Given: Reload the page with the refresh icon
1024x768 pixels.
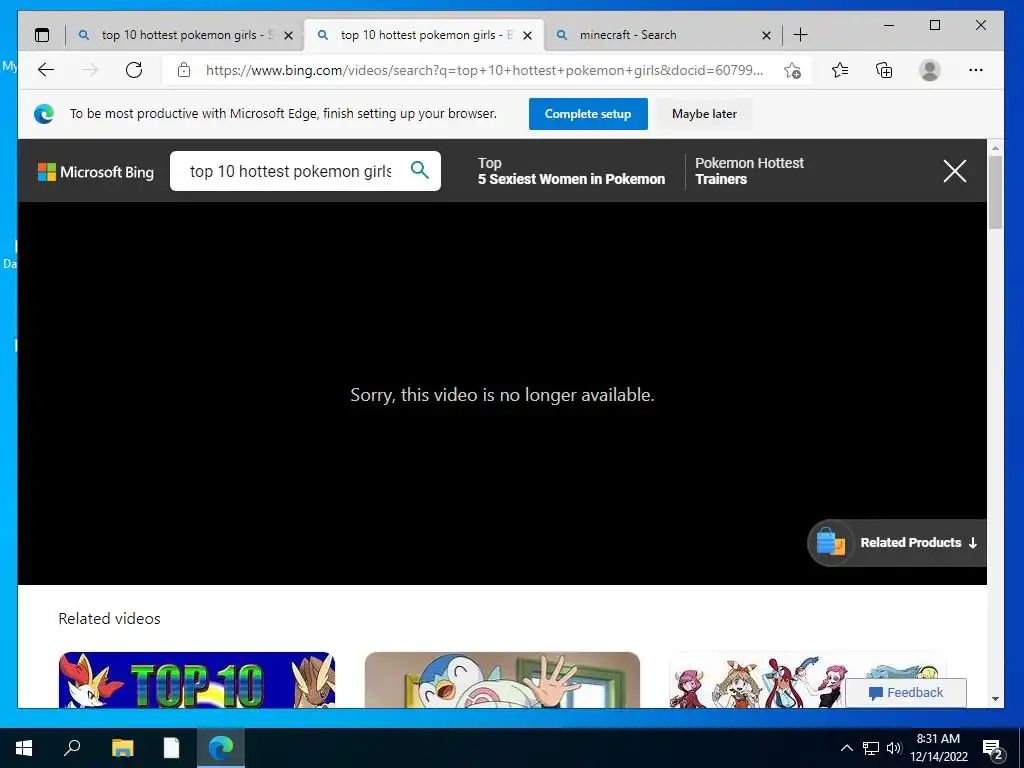Looking at the screenshot, I should point(134,70).
